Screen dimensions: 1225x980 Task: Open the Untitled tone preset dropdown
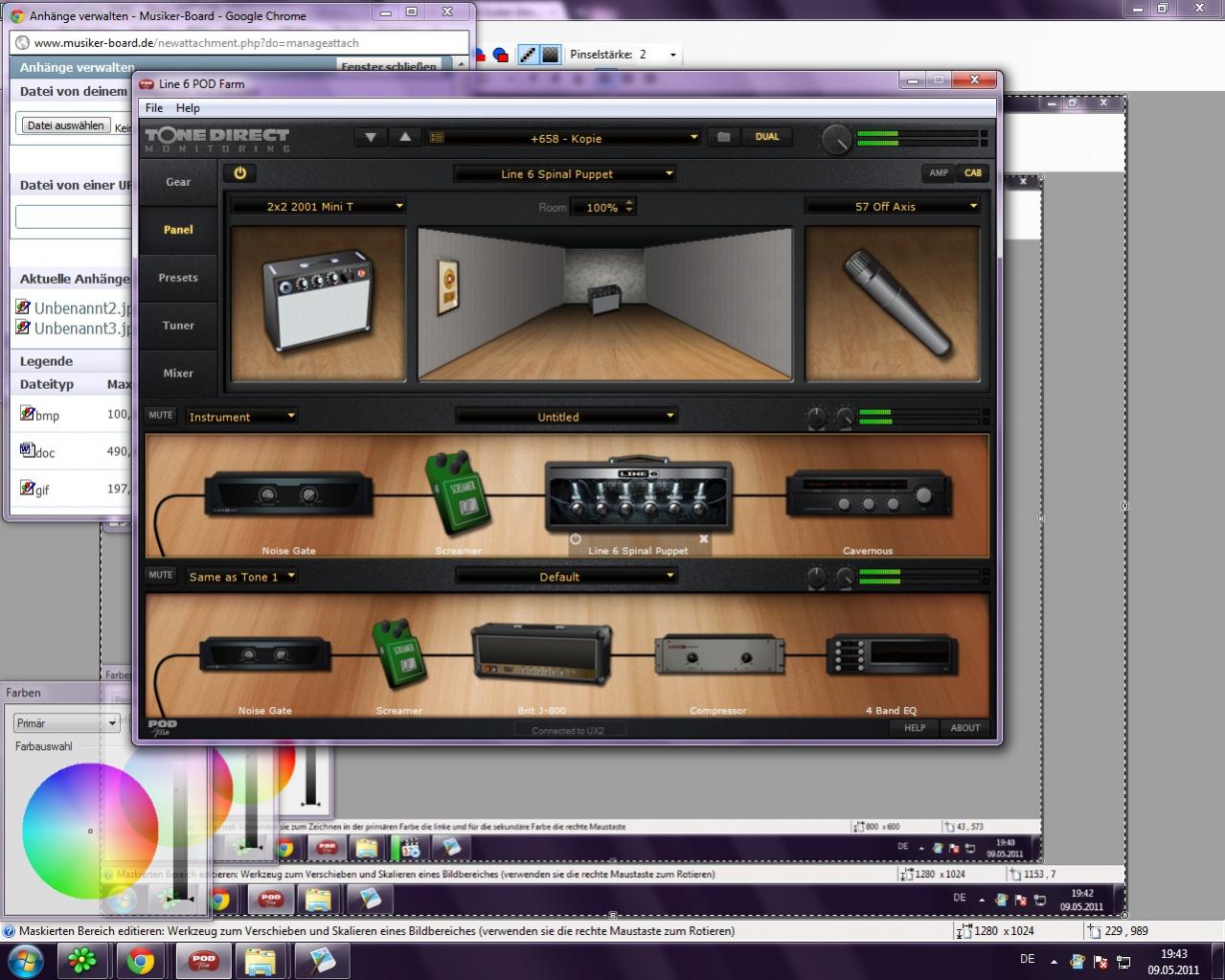pyautogui.click(x=566, y=417)
